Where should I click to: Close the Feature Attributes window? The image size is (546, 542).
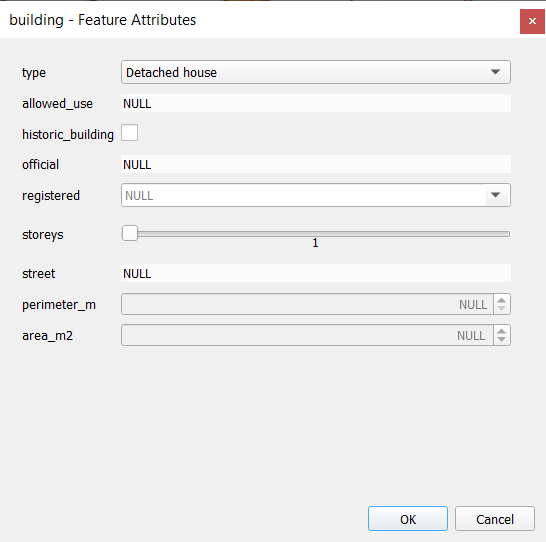[532, 21]
